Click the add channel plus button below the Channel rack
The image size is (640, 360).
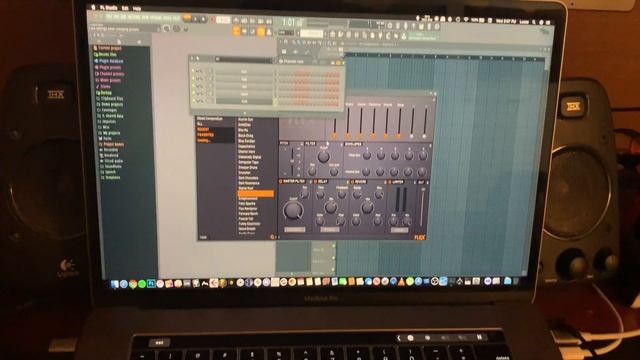(x=244, y=113)
